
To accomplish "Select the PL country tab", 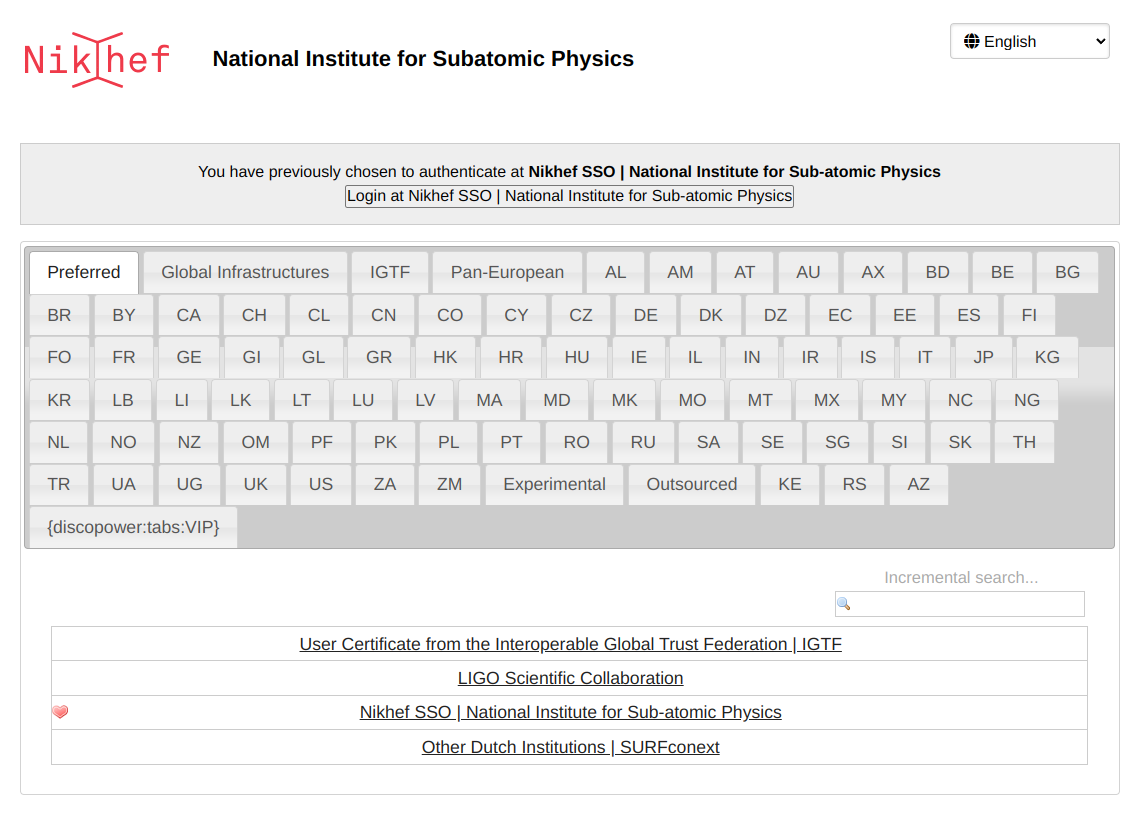I will (x=449, y=443).
